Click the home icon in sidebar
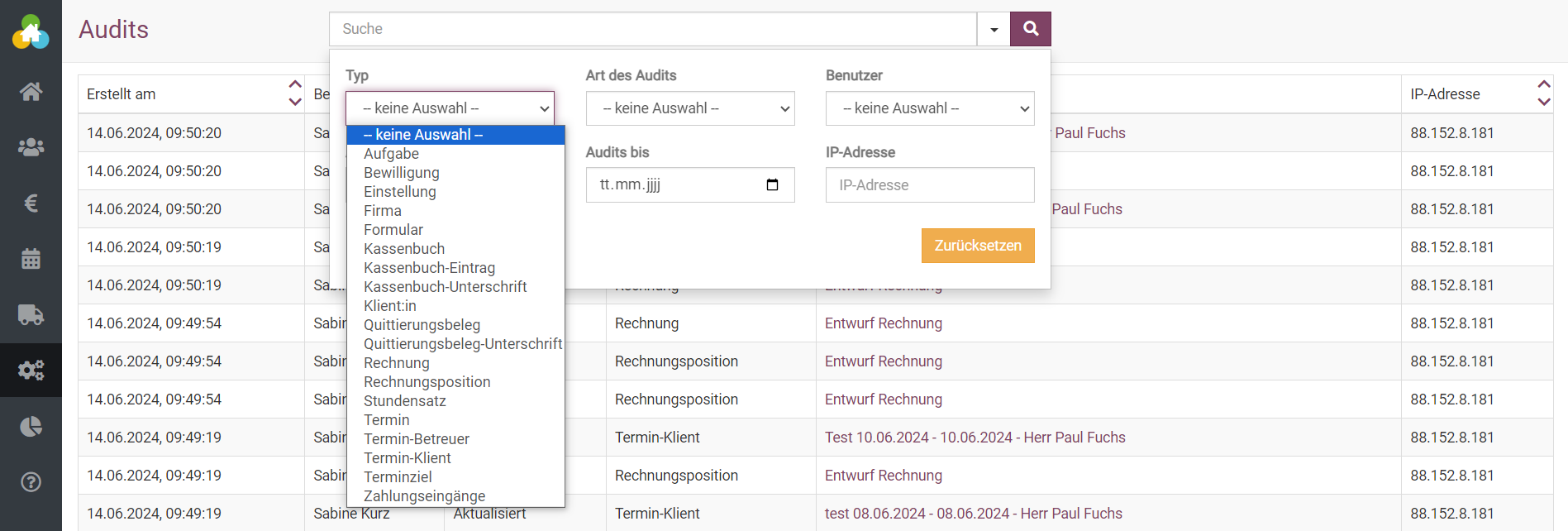Viewport: 1568px width, 531px height. pos(31,91)
